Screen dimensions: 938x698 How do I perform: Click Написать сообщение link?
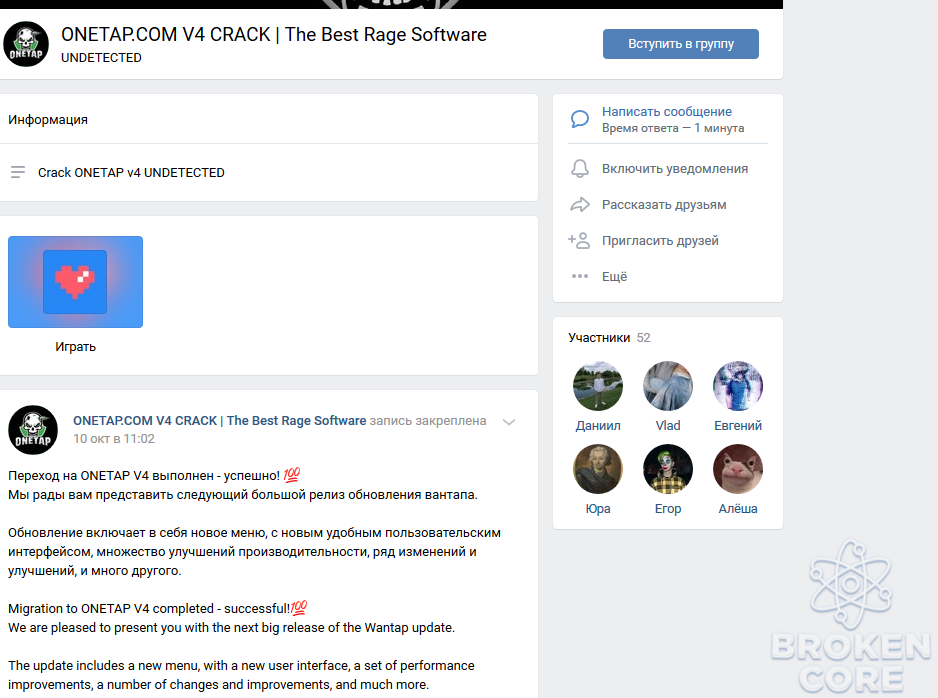[666, 111]
